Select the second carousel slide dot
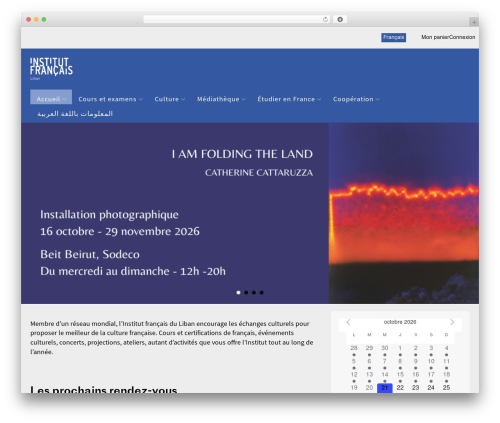The image size is (500, 423). (246, 293)
